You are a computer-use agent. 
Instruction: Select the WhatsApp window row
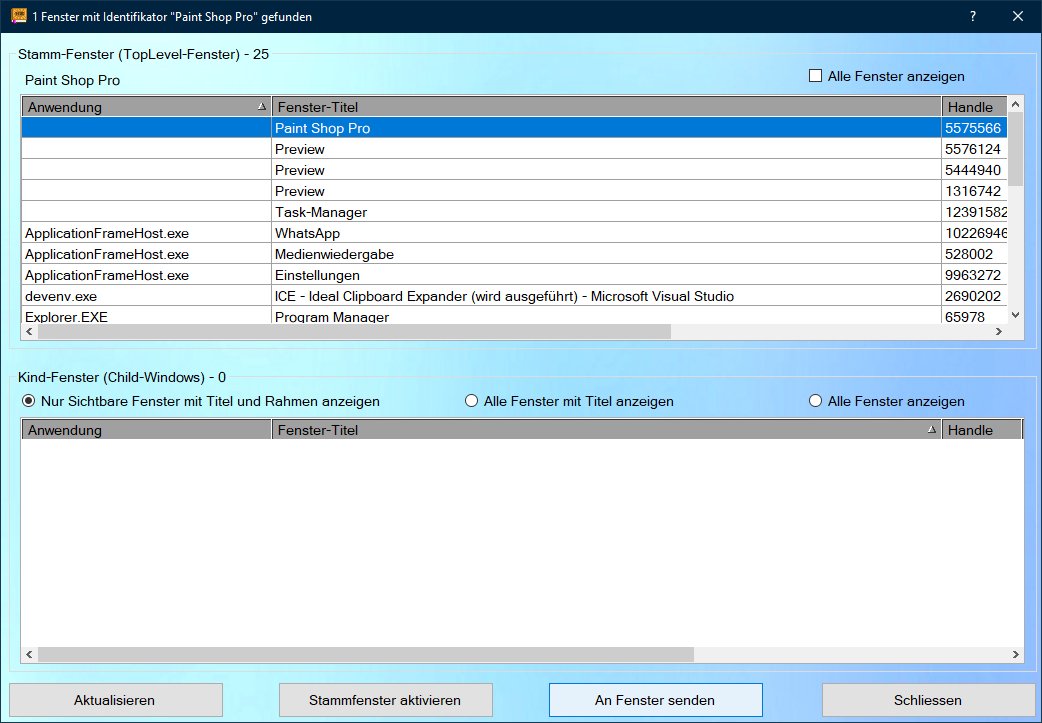tap(514, 233)
